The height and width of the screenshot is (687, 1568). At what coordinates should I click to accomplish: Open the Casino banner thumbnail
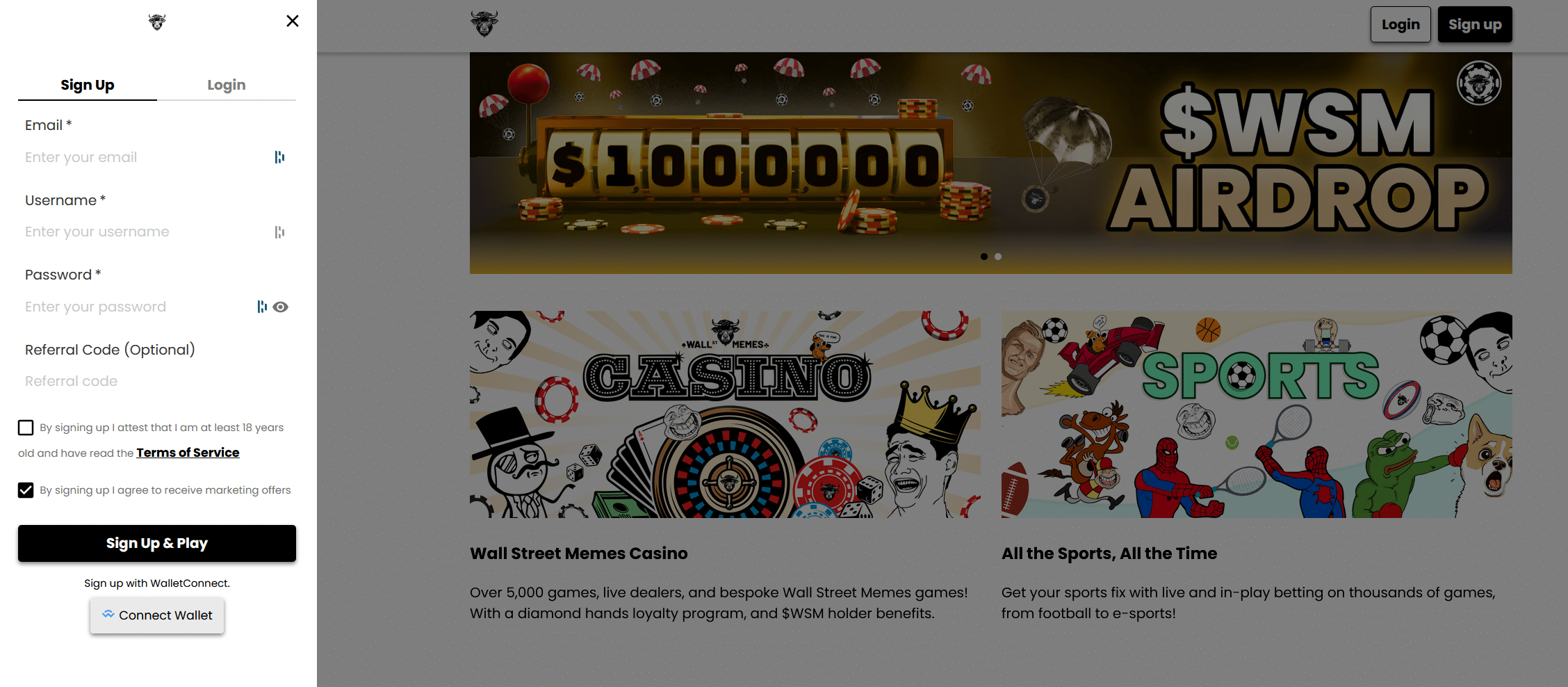[725, 414]
